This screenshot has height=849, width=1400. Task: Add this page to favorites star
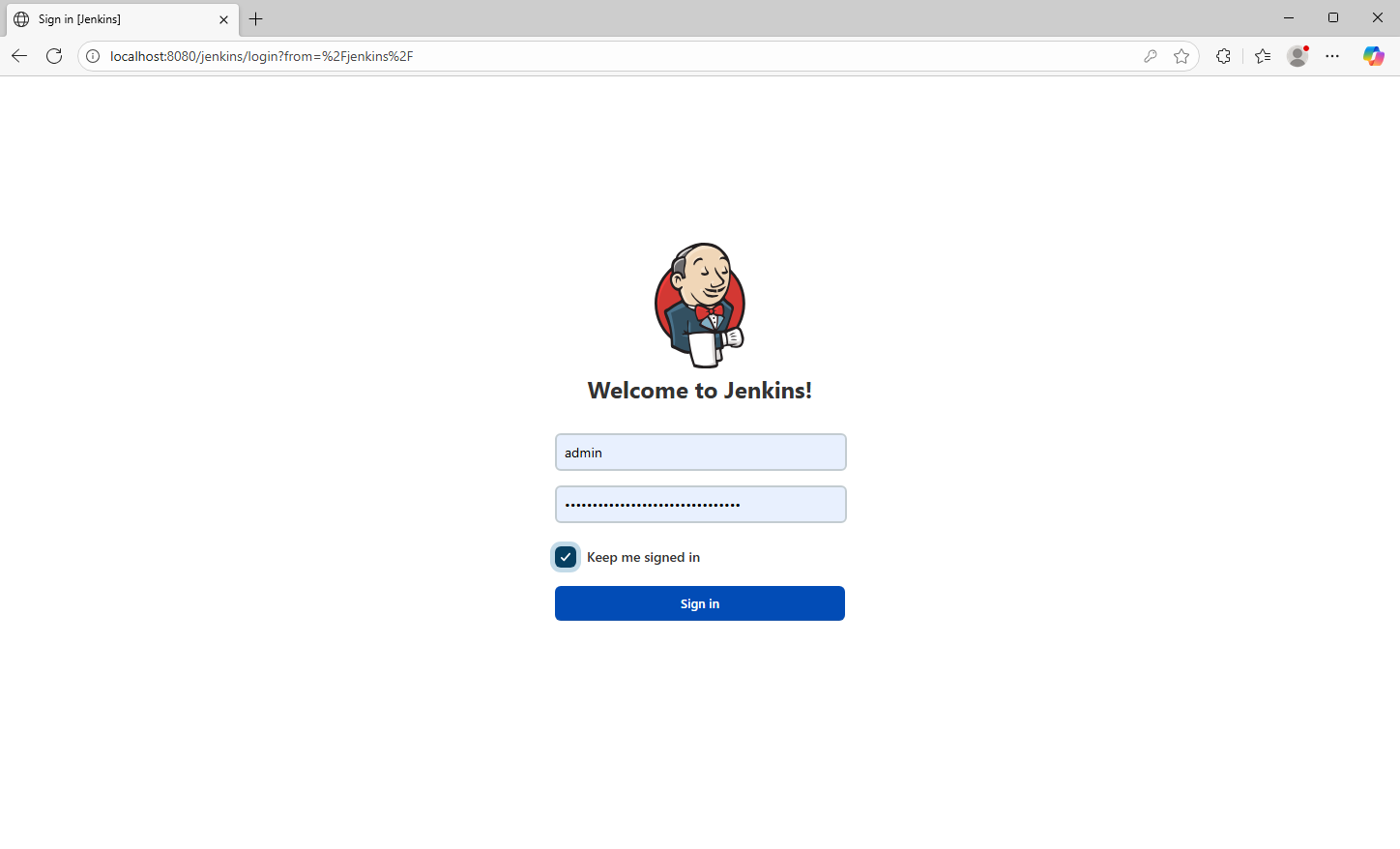(x=1181, y=56)
